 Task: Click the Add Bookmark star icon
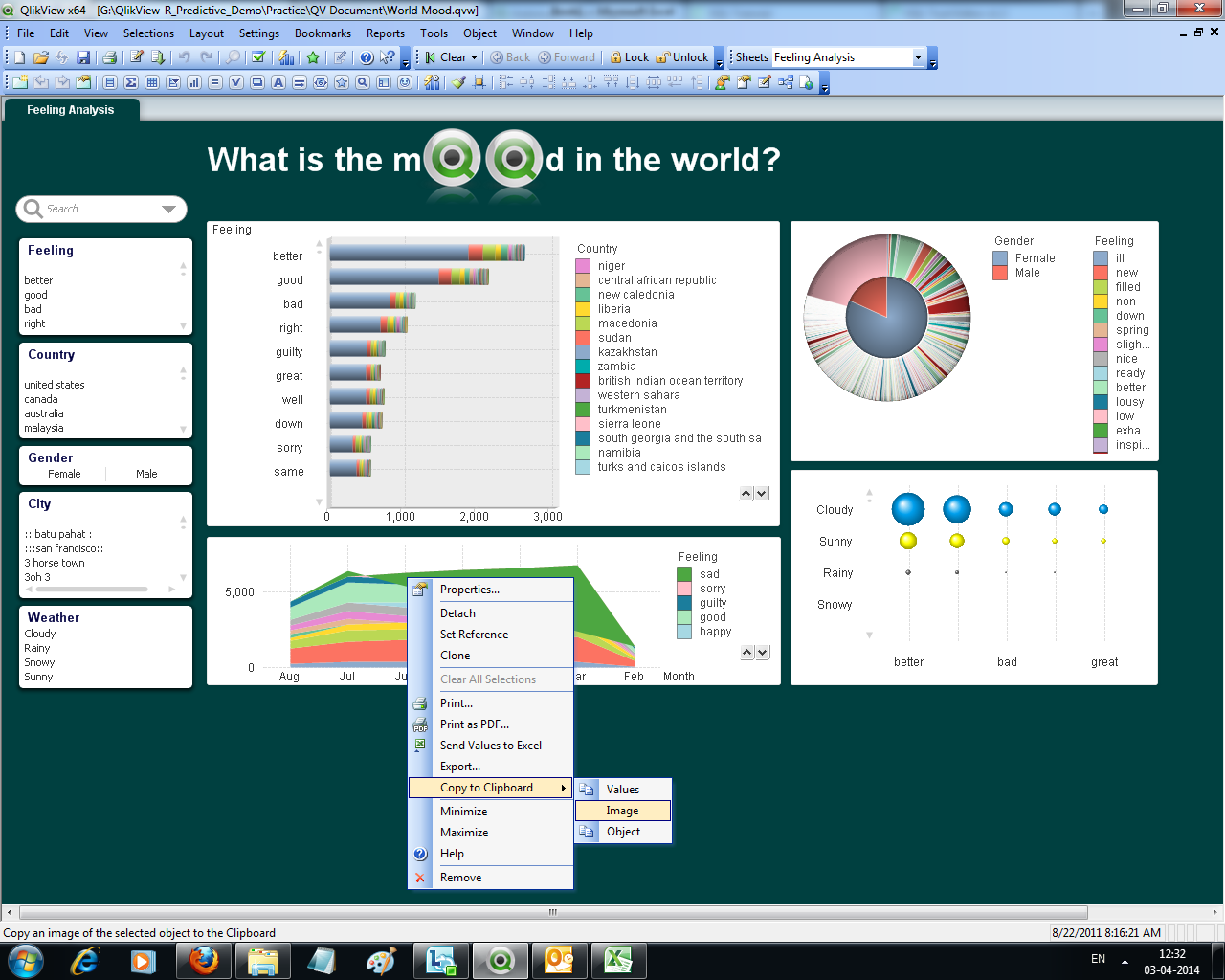(x=313, y=57)
